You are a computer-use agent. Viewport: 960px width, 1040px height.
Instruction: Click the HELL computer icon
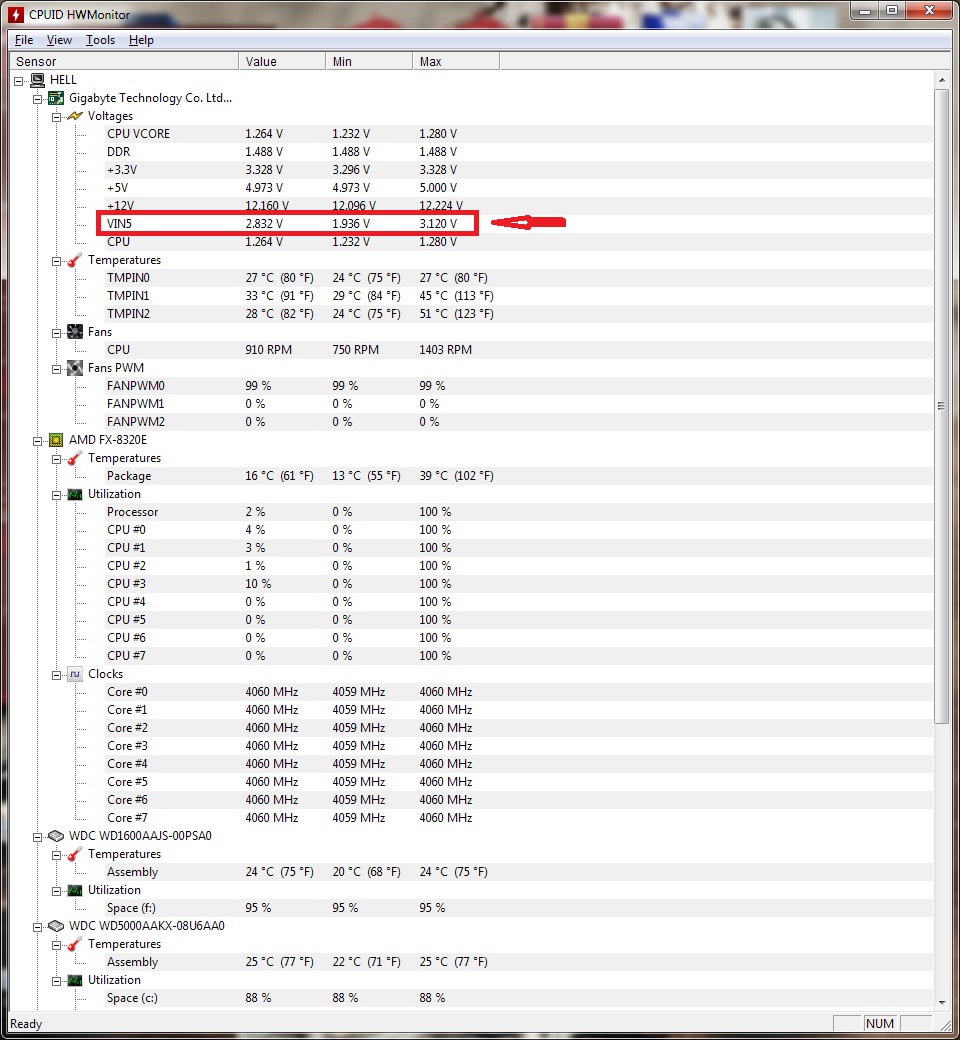click(x=38, y=80)
